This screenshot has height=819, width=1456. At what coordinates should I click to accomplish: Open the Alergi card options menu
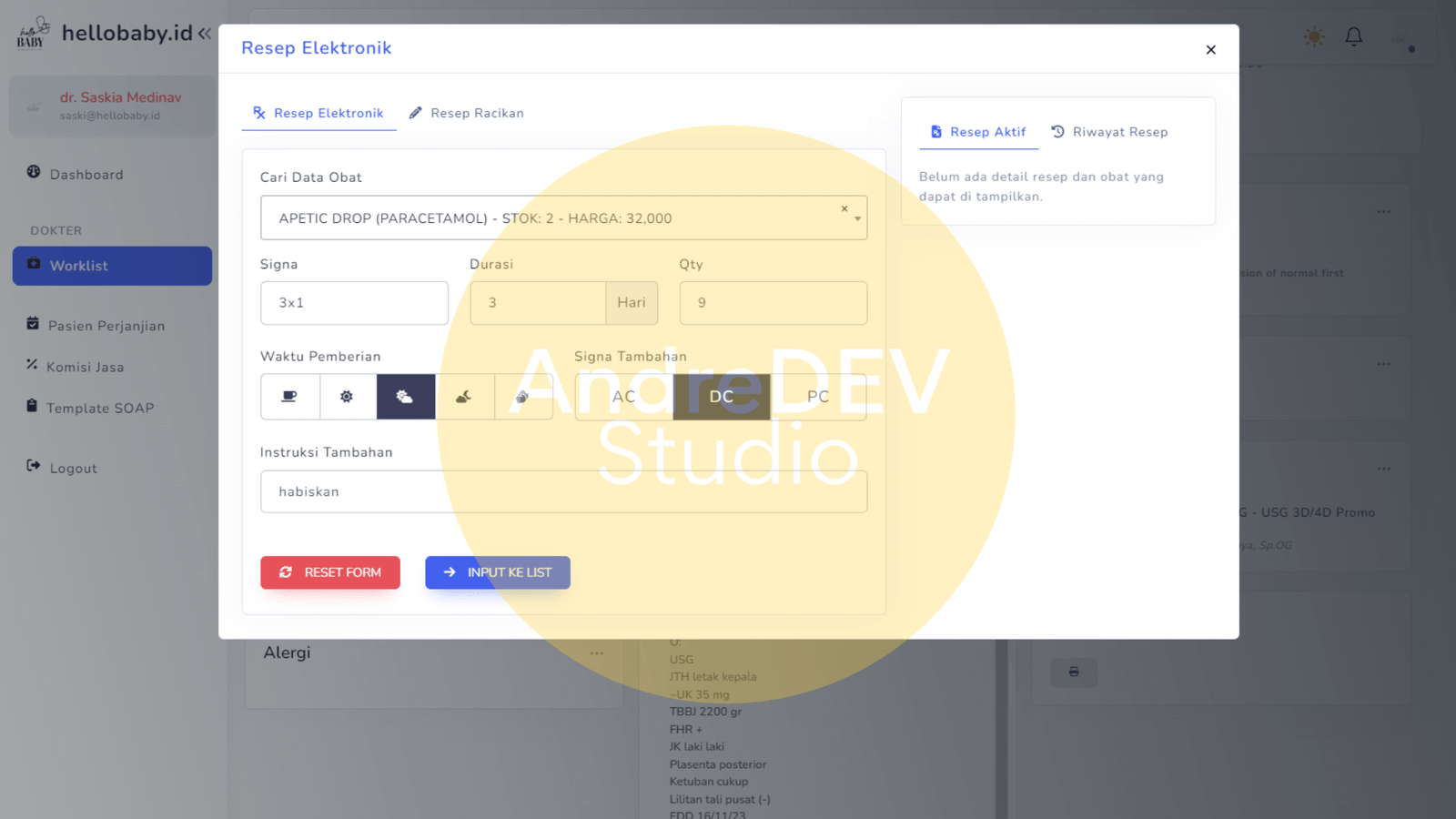point(596,653)
